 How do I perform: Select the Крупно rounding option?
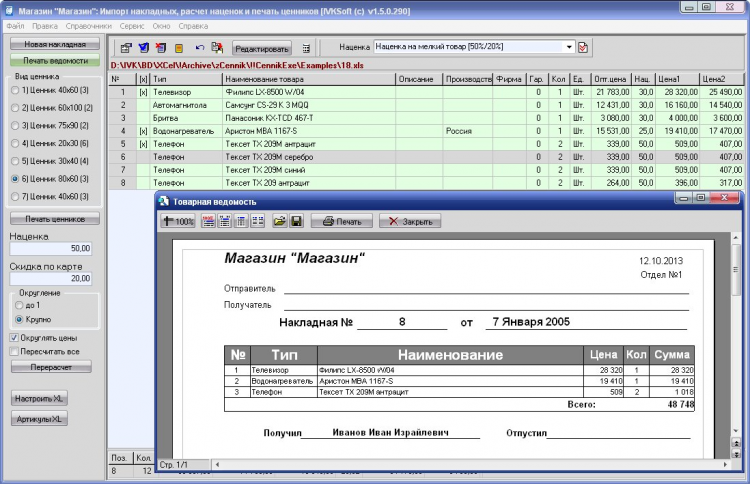coord(20,319)
